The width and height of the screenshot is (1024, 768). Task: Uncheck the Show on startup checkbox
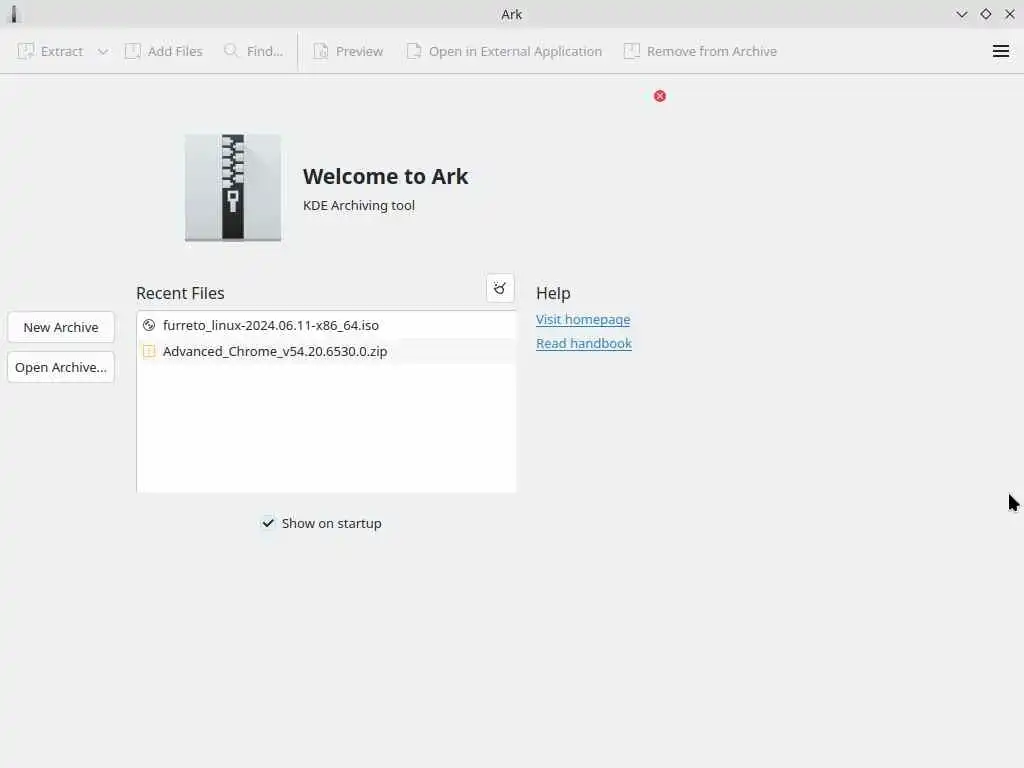coord(268,523)
